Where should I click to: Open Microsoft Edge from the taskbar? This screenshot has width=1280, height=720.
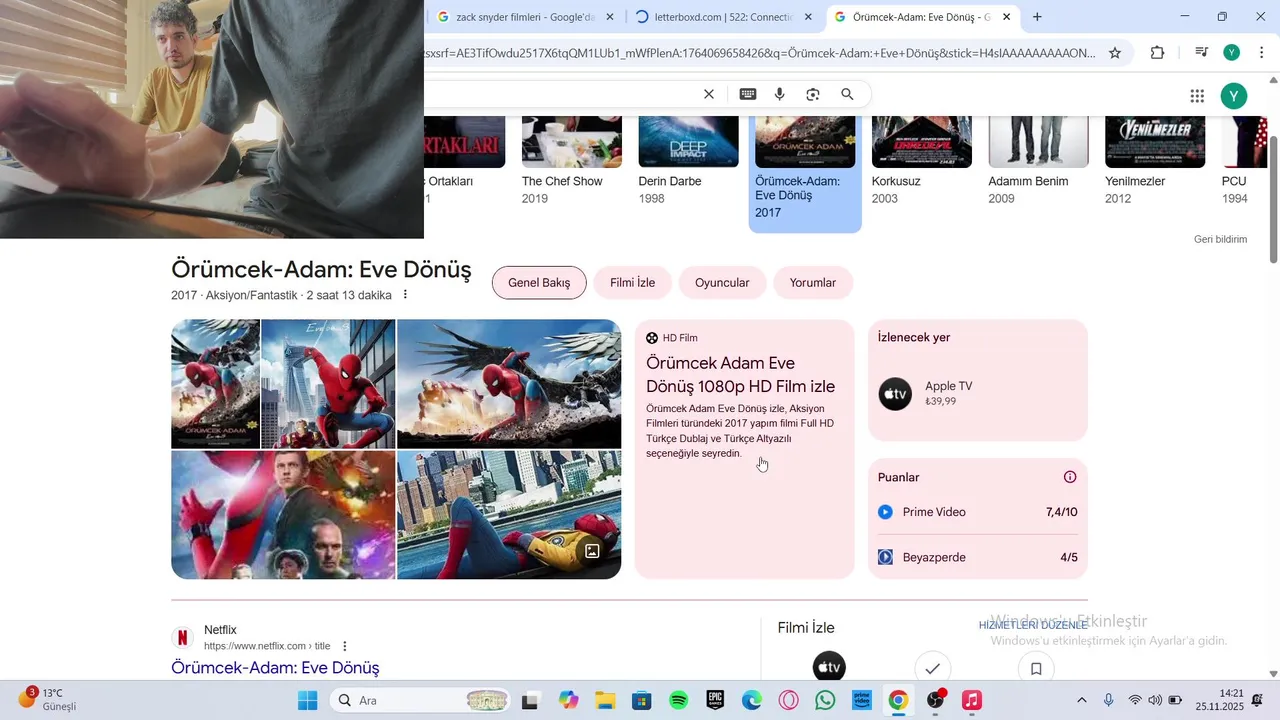coord(752,700)
